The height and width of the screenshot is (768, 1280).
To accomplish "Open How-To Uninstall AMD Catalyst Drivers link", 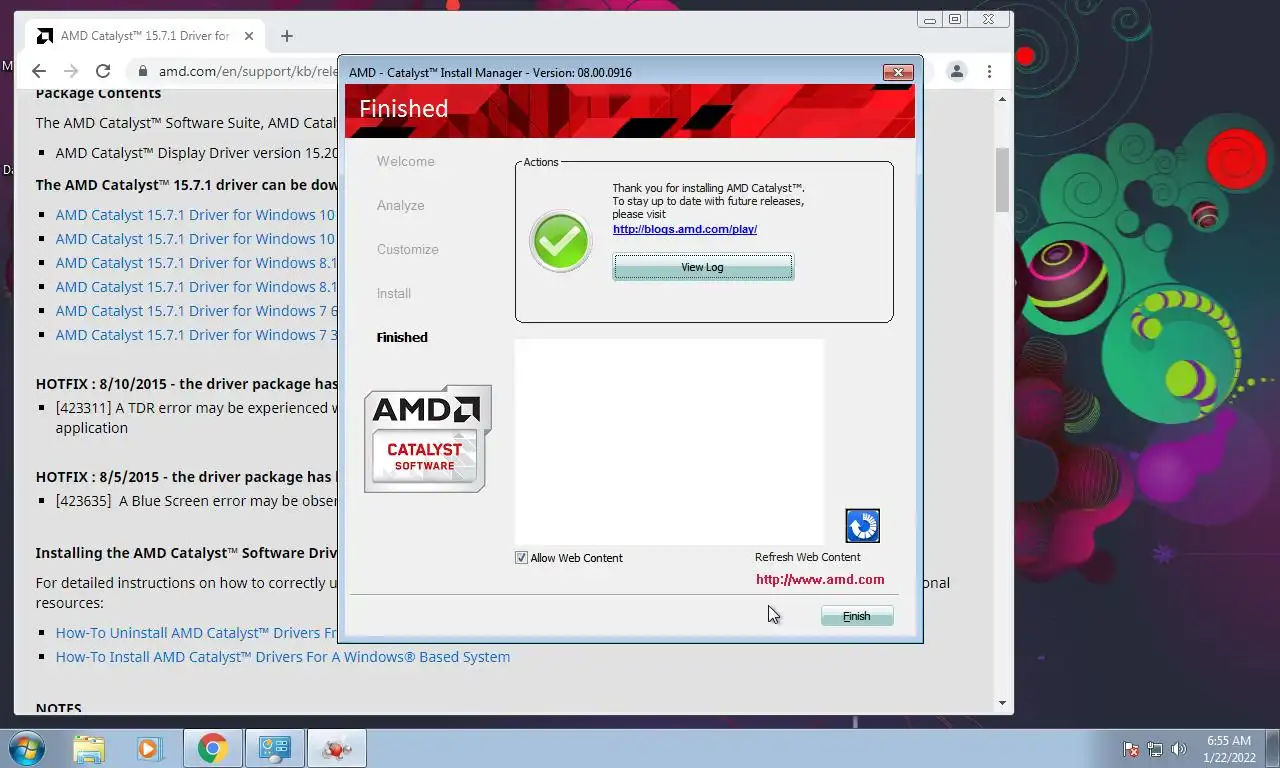I will pyautogui.click(x=196, y=633).
